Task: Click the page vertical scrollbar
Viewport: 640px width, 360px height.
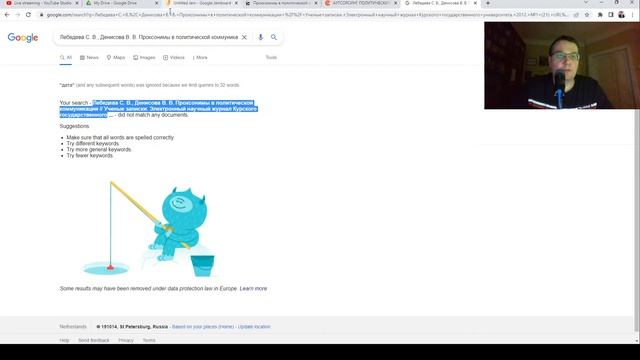Action: (637, 176)
